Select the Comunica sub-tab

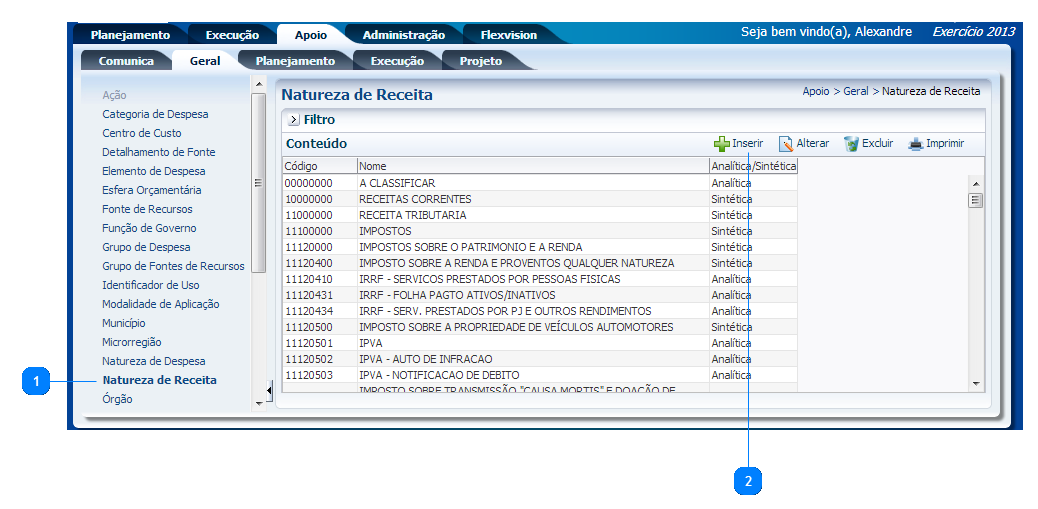[126, 61]
